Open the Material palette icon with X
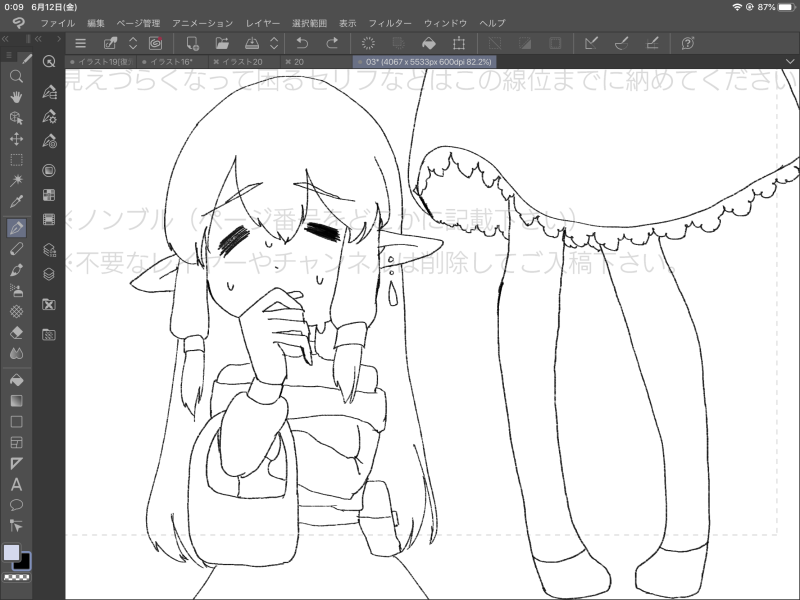 pos(49,305)
